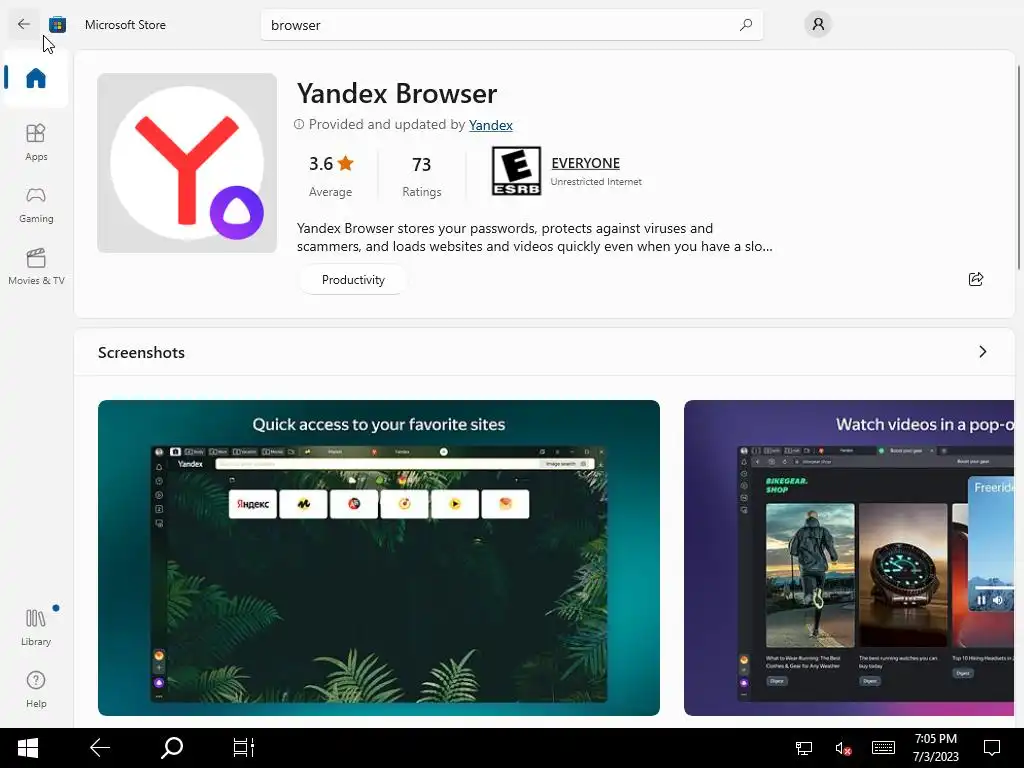Open Movies & TV in the sidebar
Viewport: 1024px width, 768px height.
(36, 266)
